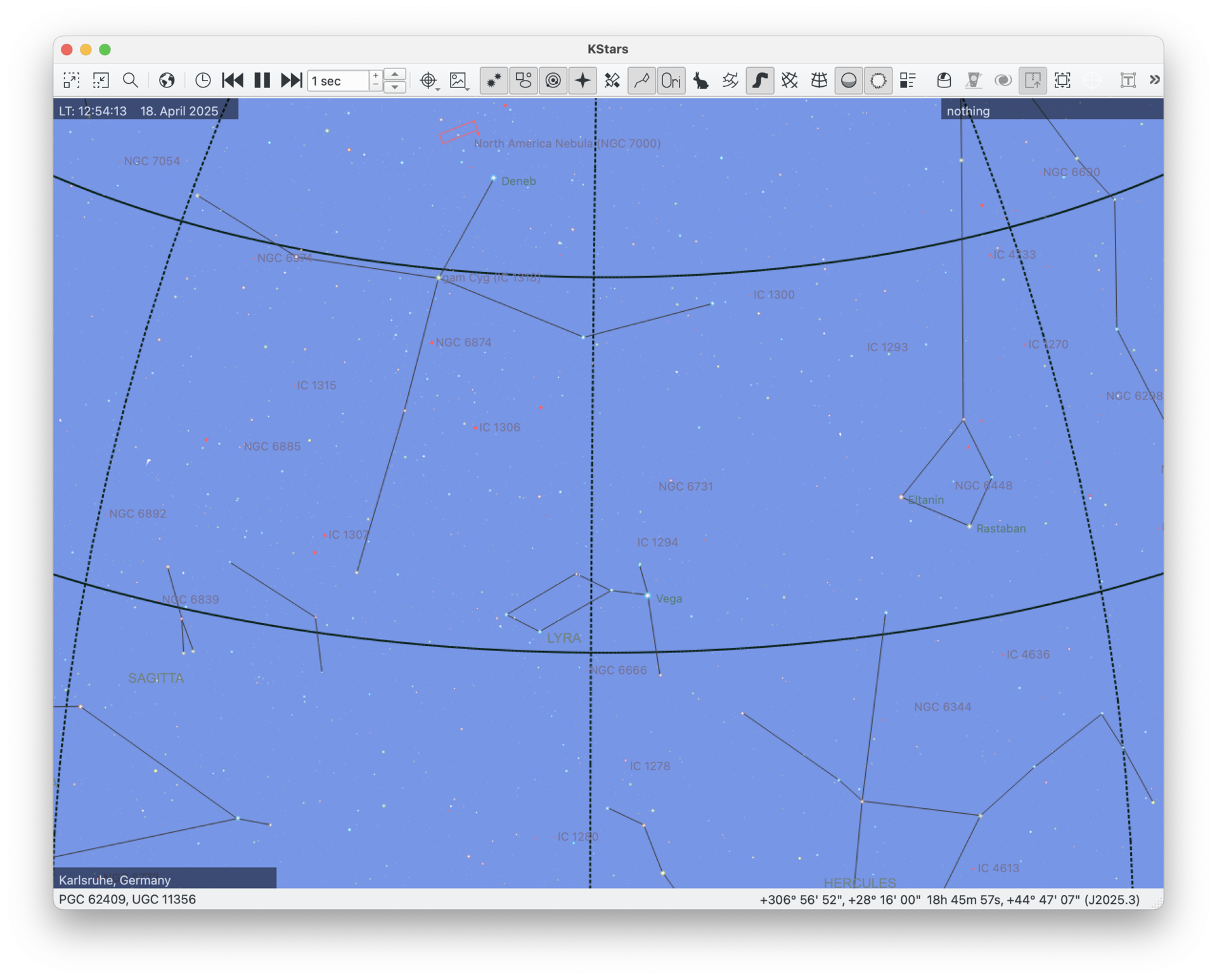Toggle constellation art rabbit icon
Image resolution: width=1217 pixels, height=980 pixels.
(x=700, y=81)
